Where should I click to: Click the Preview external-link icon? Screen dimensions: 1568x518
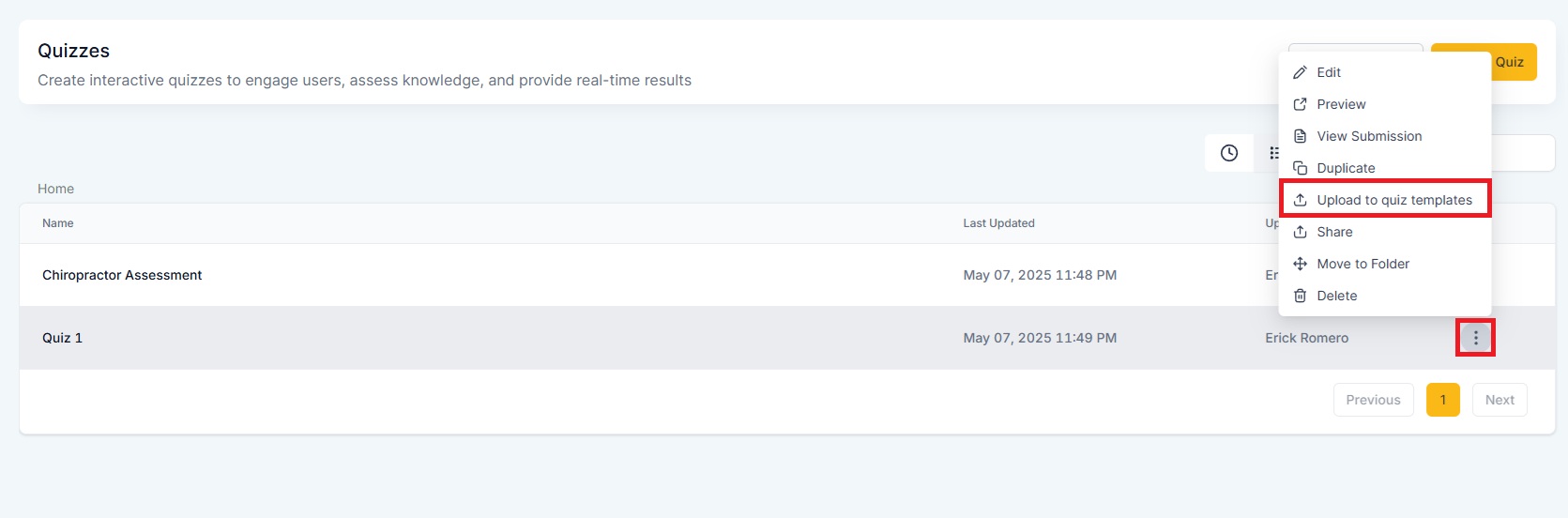click(1300, 104)
